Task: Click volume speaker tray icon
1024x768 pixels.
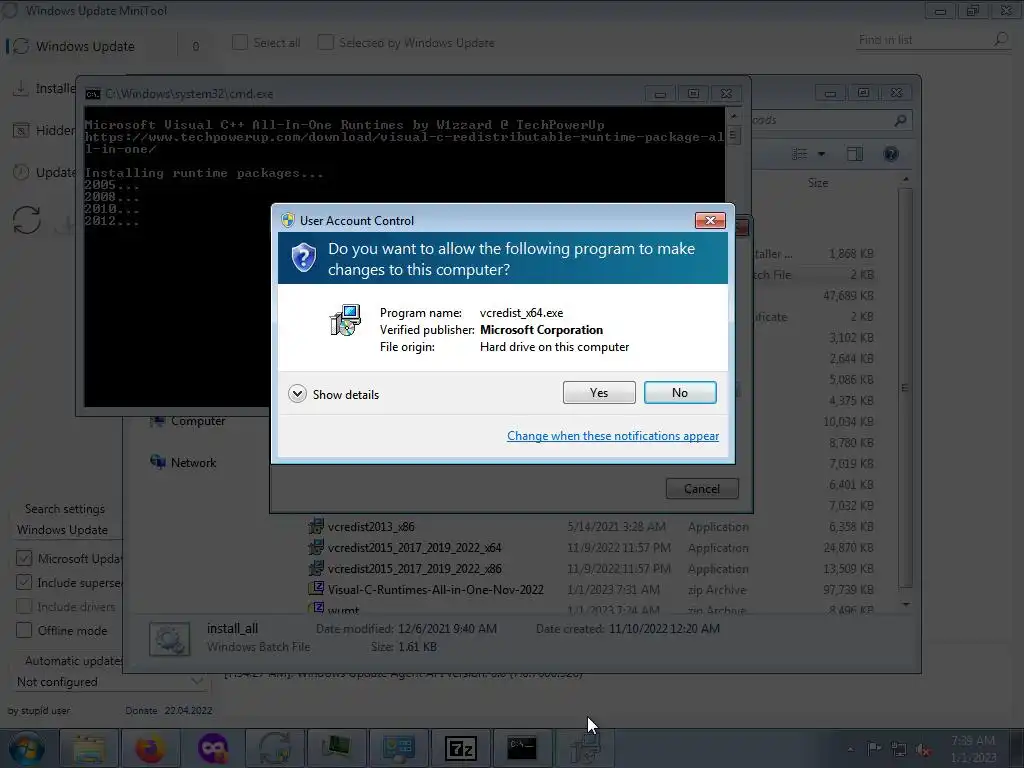Action: (x=923, y=750)
